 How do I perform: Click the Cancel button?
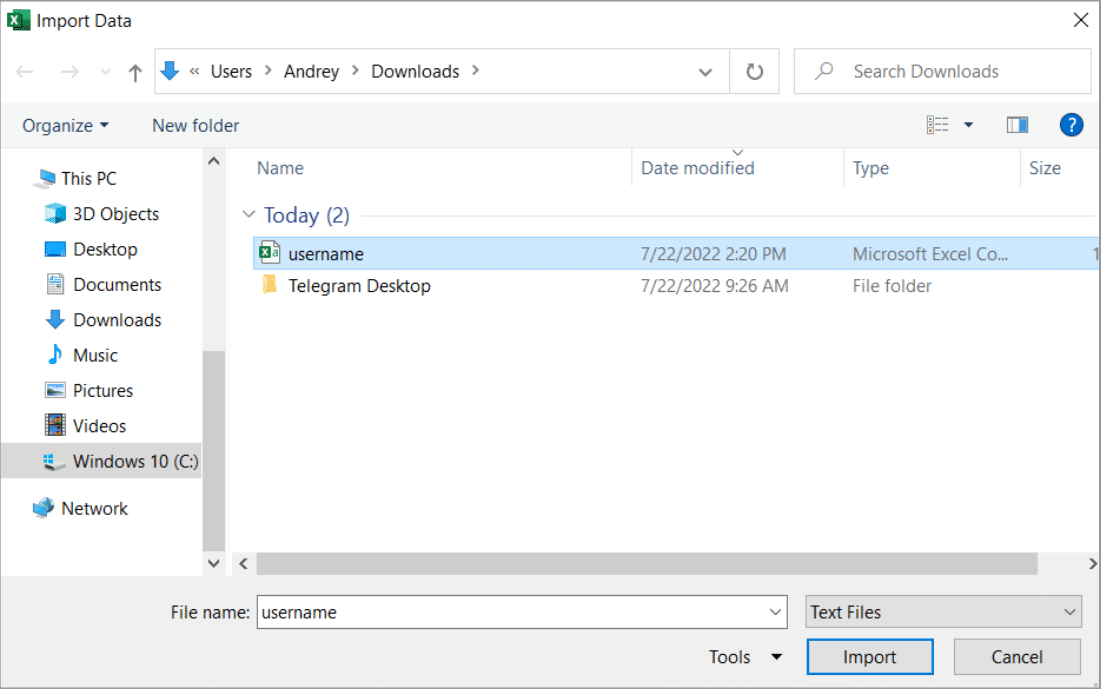point(1017,656)
